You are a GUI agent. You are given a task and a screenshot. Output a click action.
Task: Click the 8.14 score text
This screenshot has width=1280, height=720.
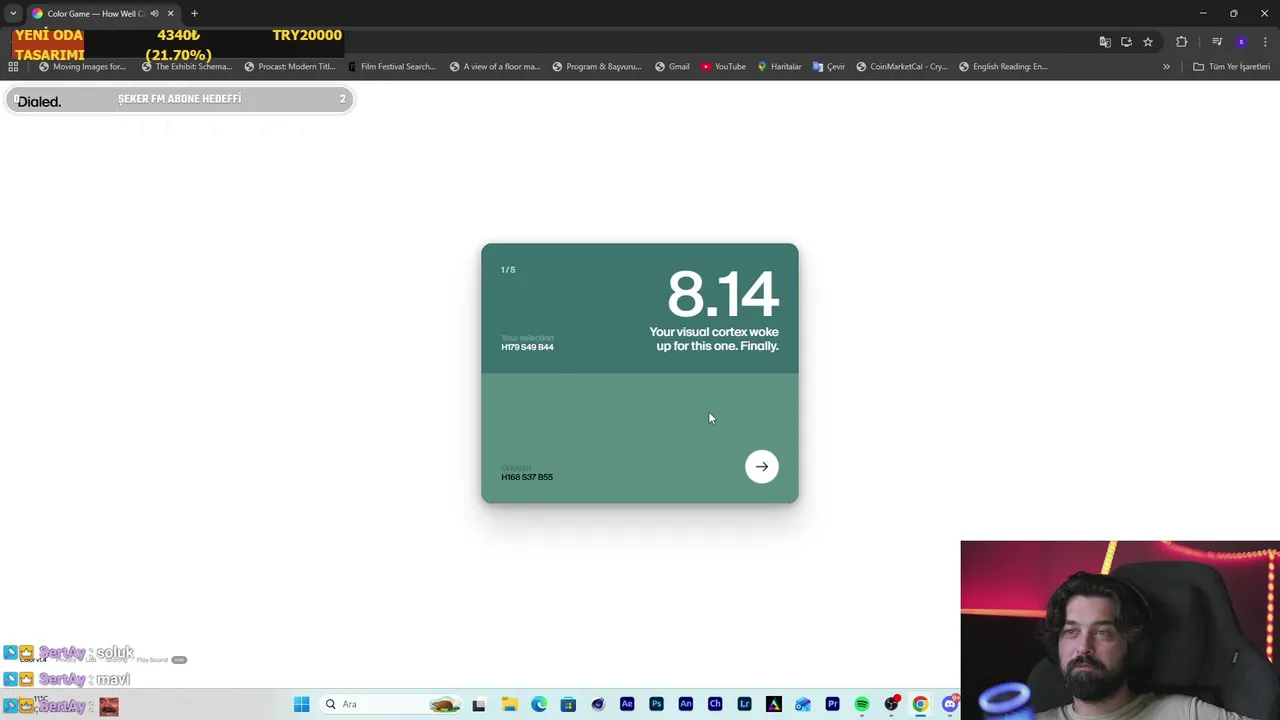(x=722, y=295)
